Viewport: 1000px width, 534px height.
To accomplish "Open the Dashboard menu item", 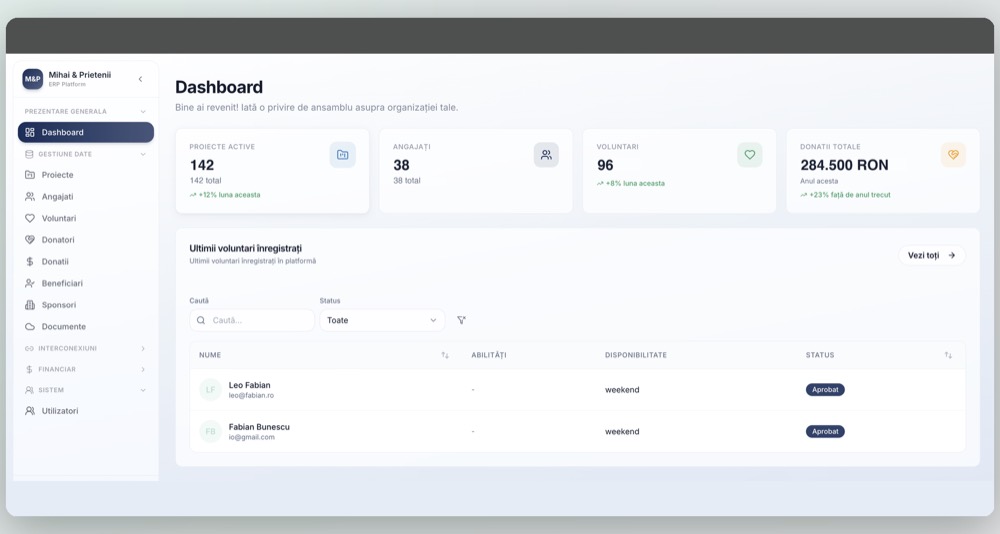I will pos(85,132).
